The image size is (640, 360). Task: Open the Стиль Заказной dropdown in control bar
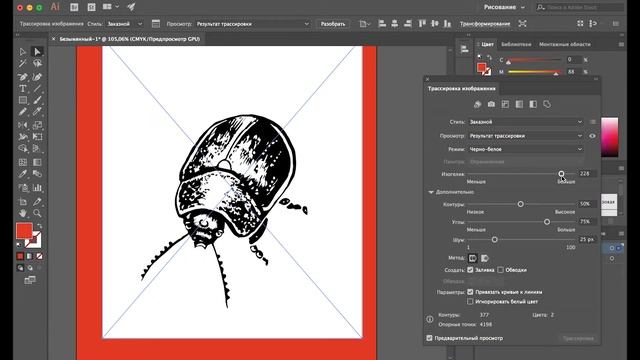[x=124, y=24]
